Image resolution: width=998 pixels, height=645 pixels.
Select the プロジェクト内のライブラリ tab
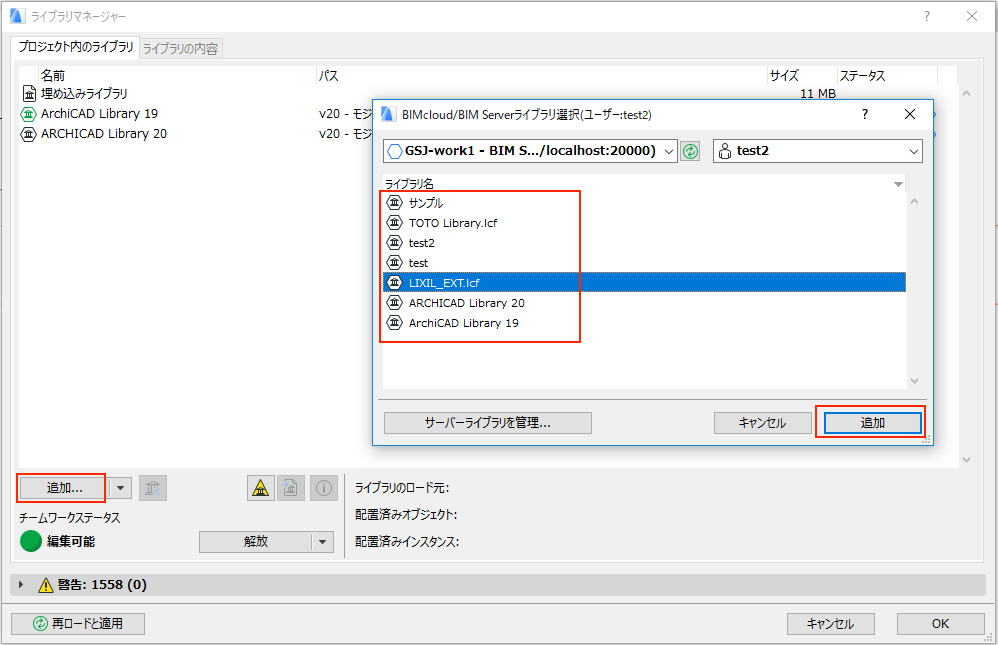pos(76,47)
